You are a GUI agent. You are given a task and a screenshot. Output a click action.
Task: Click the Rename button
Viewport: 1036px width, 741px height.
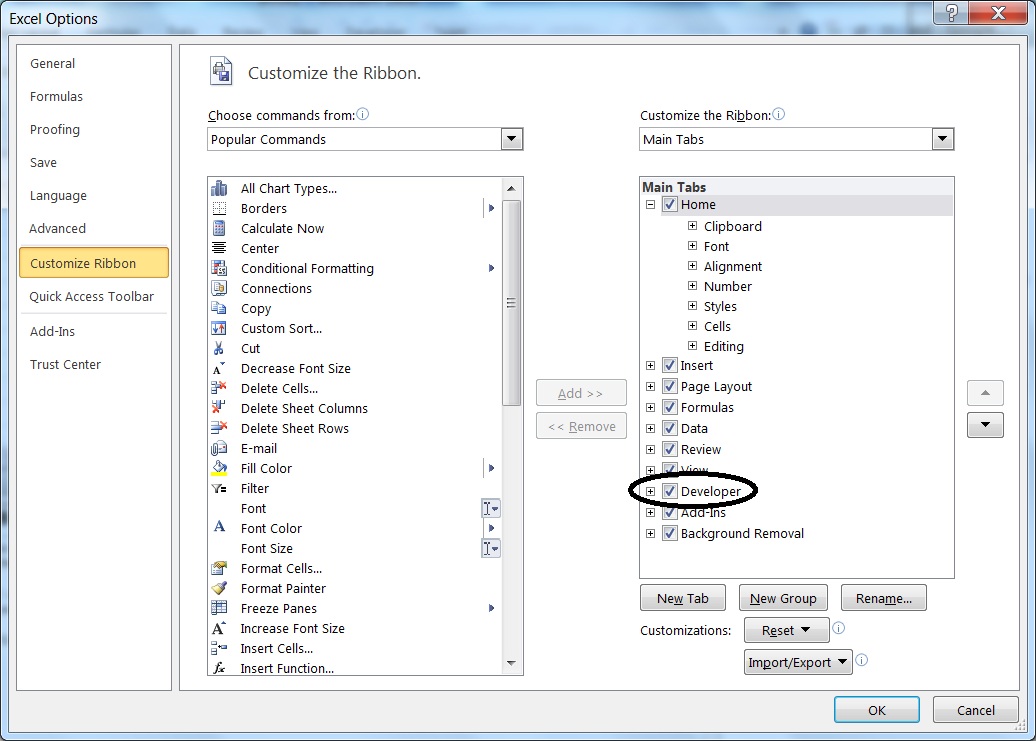point(883,597)
